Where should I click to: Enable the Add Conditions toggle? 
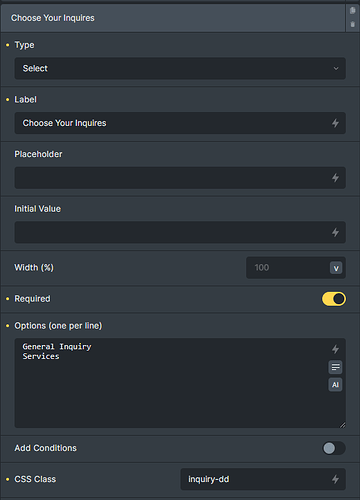point(334,448)
